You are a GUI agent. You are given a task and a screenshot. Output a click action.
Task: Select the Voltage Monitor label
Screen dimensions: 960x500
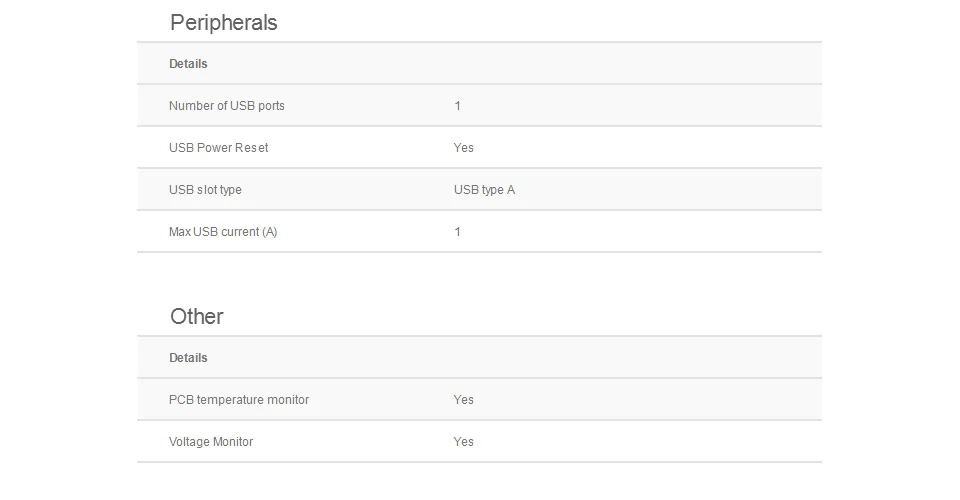click(210, 442)
